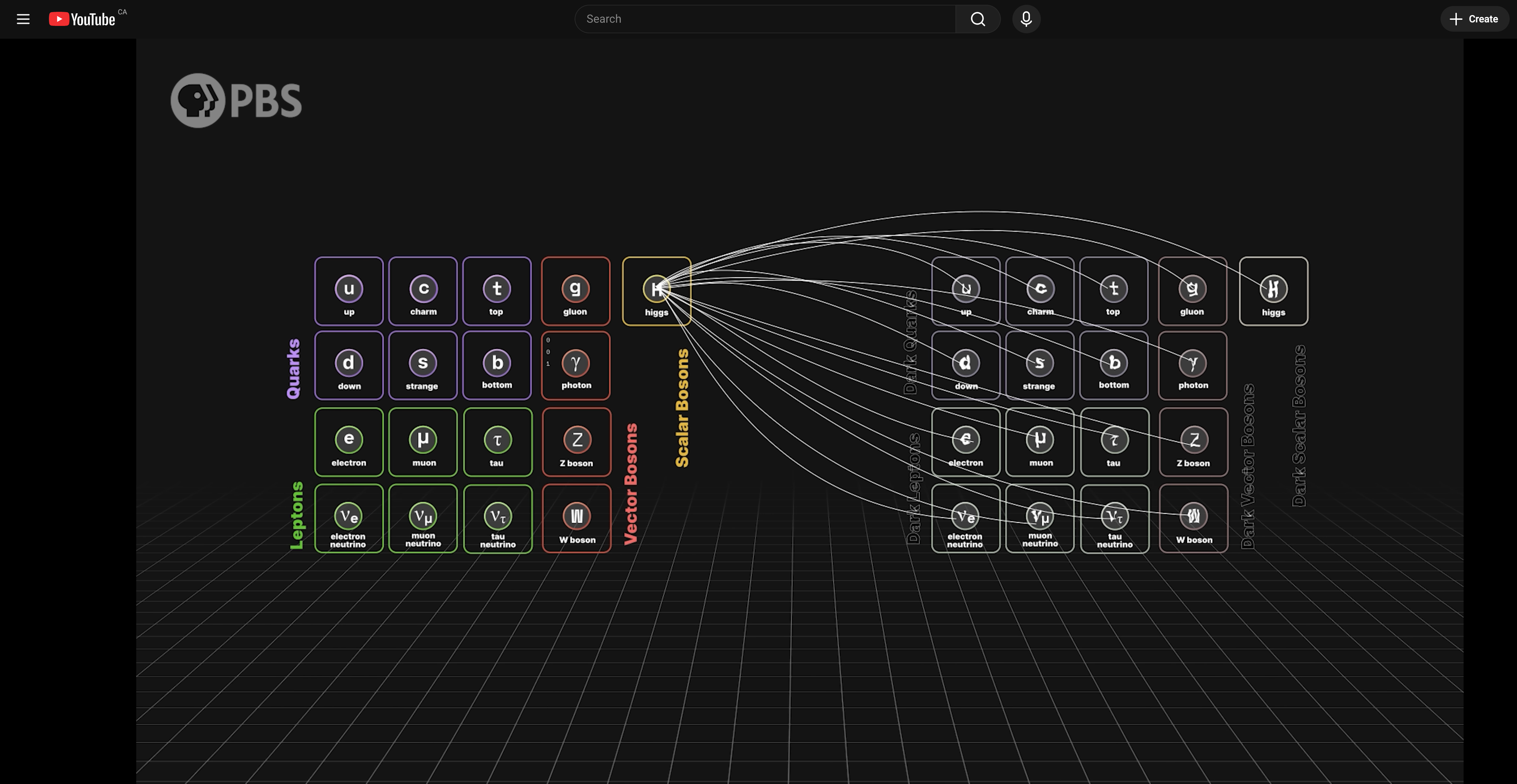Click the purple 'top' quark tile
1517x784 pixels.
[x=497, y=291]
